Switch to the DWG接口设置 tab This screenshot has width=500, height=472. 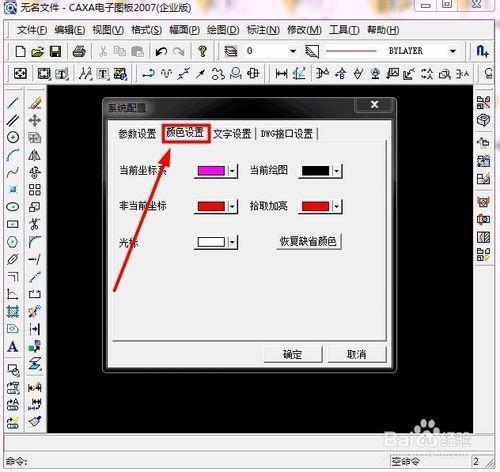pyautogui.click(x=287, y=134)
